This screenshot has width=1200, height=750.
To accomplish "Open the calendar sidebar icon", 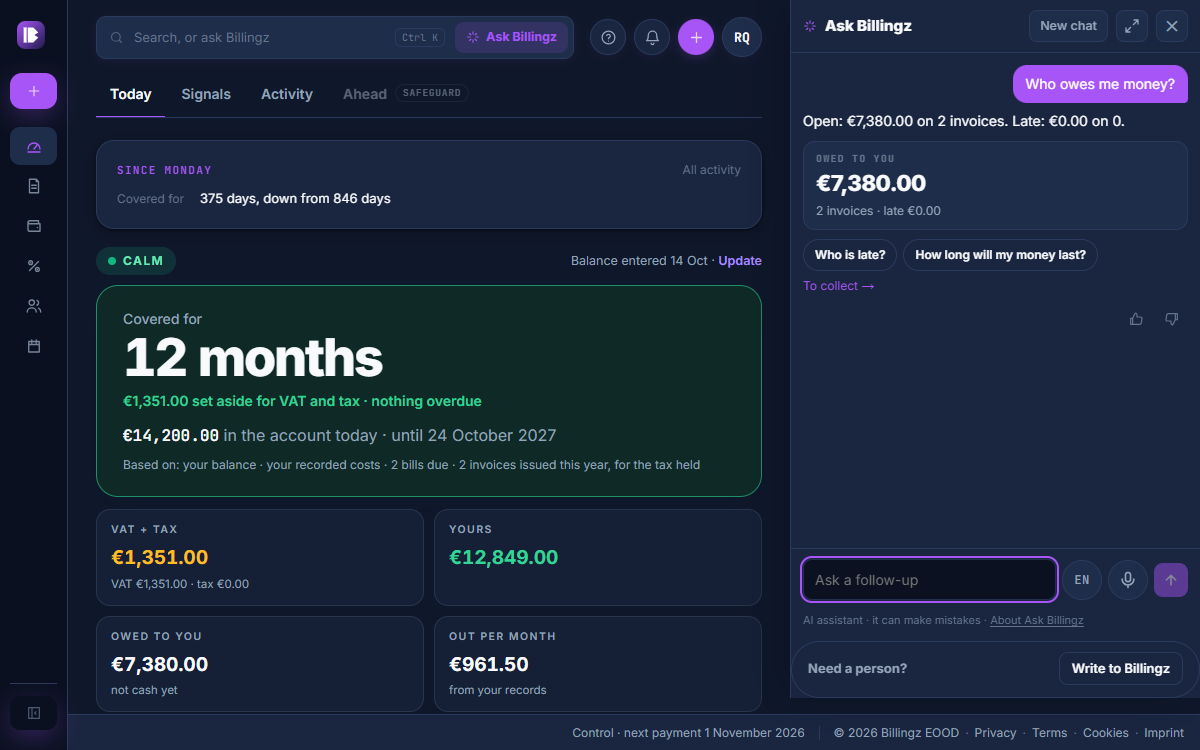I will [33, 346].
